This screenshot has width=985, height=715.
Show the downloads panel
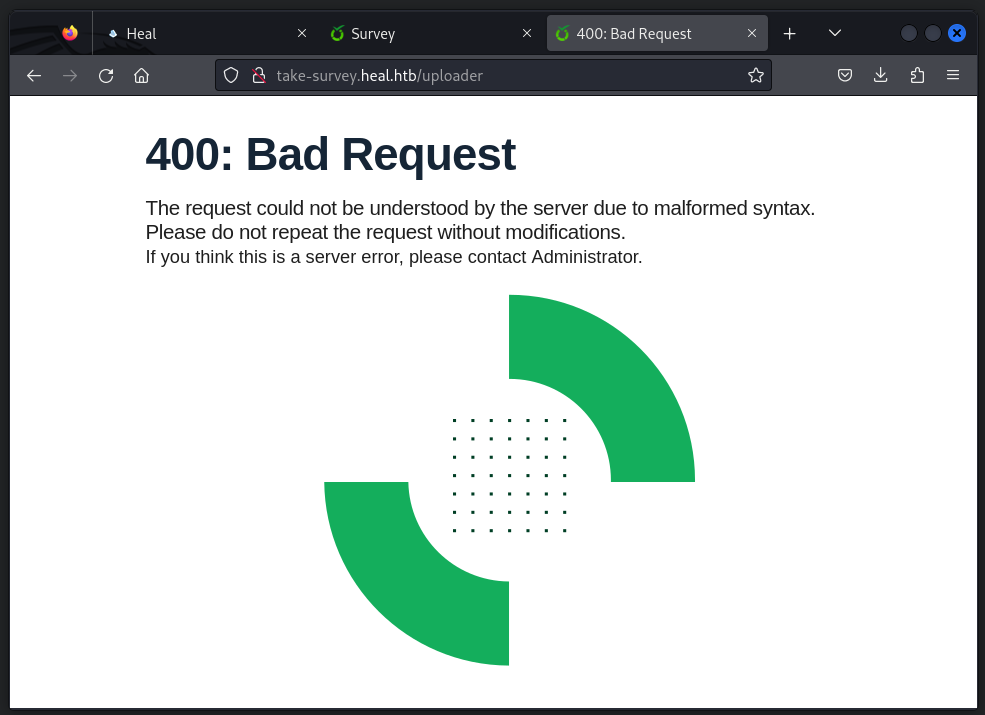(881, 75)
